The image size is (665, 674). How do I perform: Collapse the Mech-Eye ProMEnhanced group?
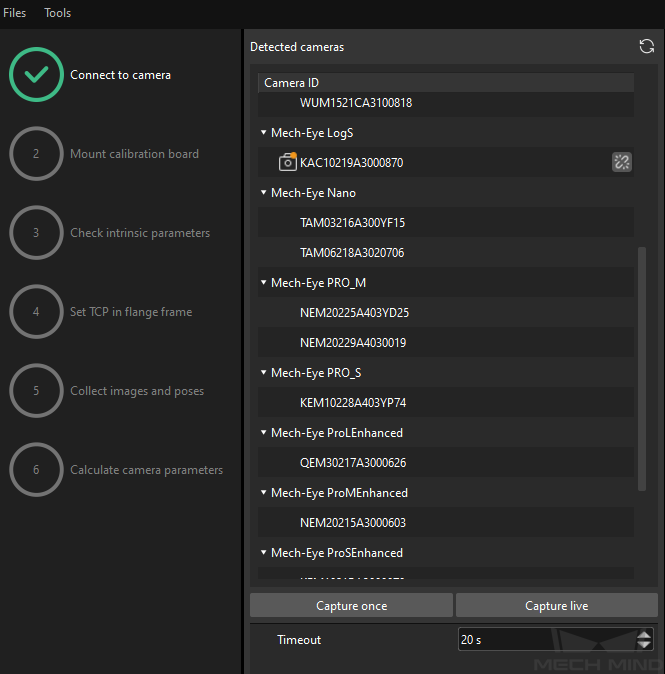264,492
